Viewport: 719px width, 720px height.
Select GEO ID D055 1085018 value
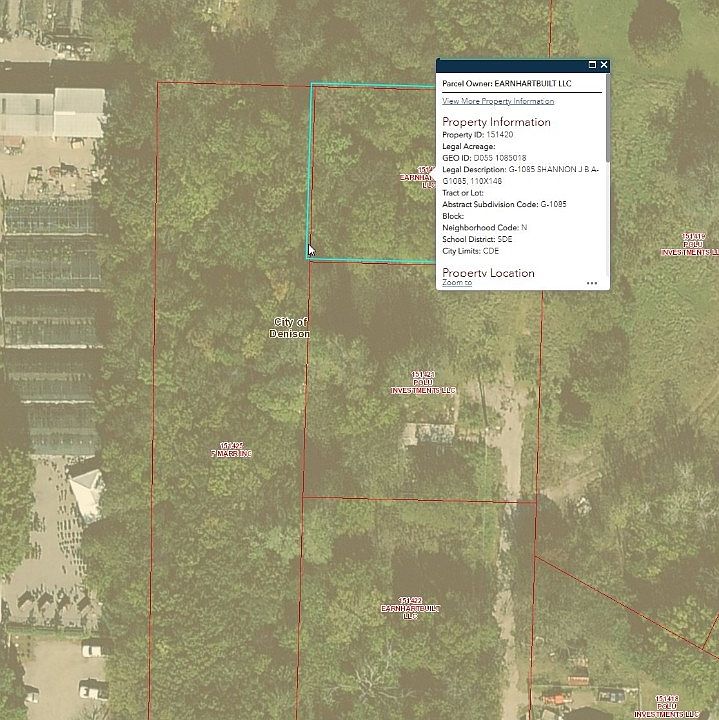coord(500,158)
